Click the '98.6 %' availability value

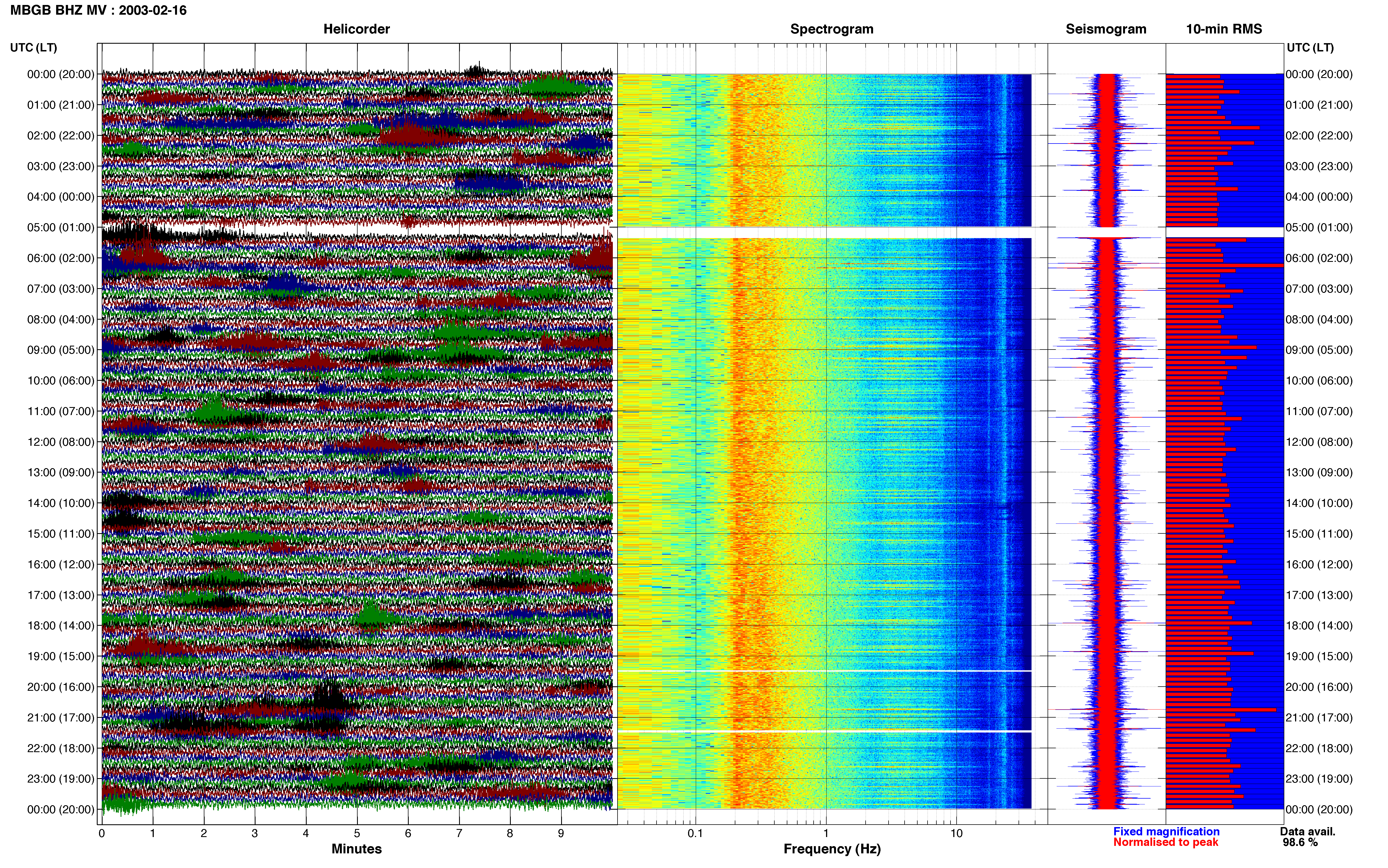(x=1300, y=842)
